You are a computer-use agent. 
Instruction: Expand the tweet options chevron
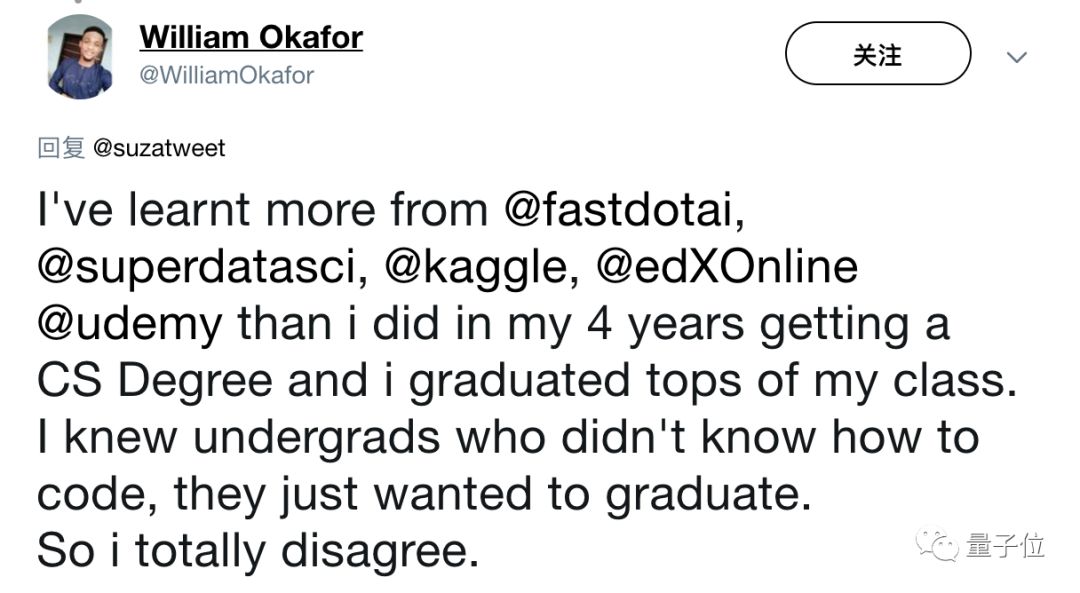[1016, 58]
